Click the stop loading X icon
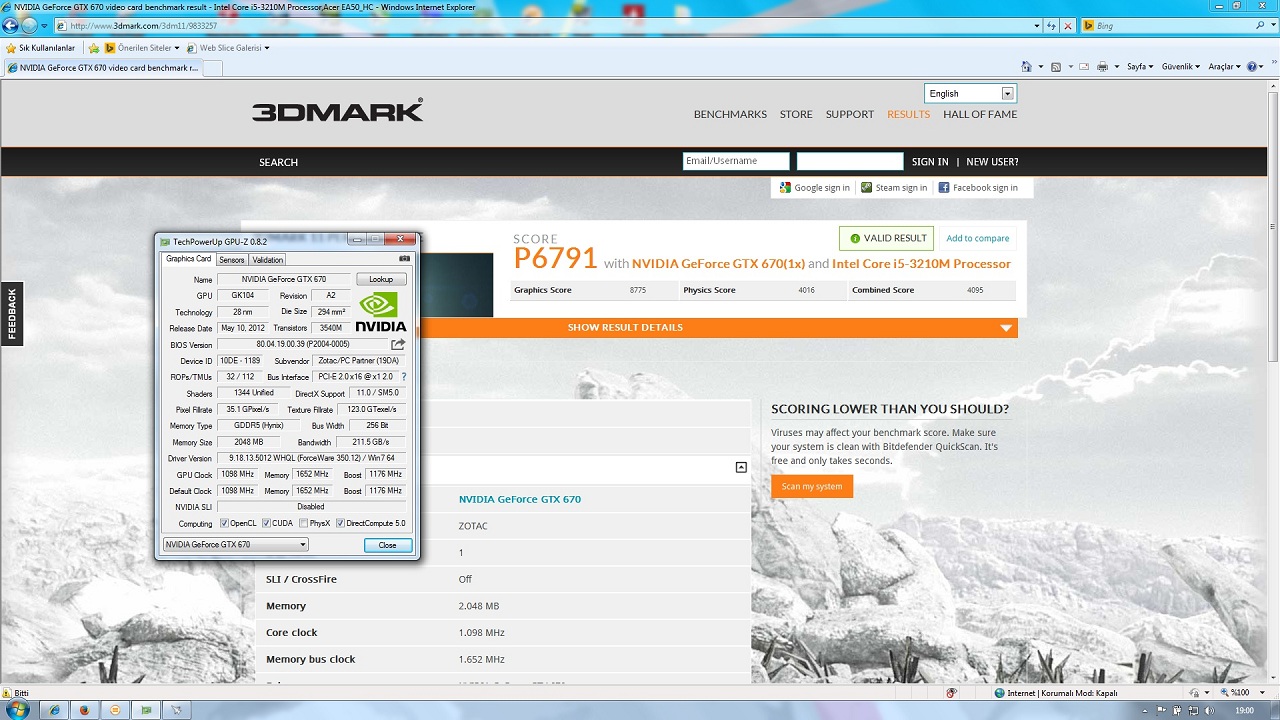1280x720 pixels. point(1068,26)
